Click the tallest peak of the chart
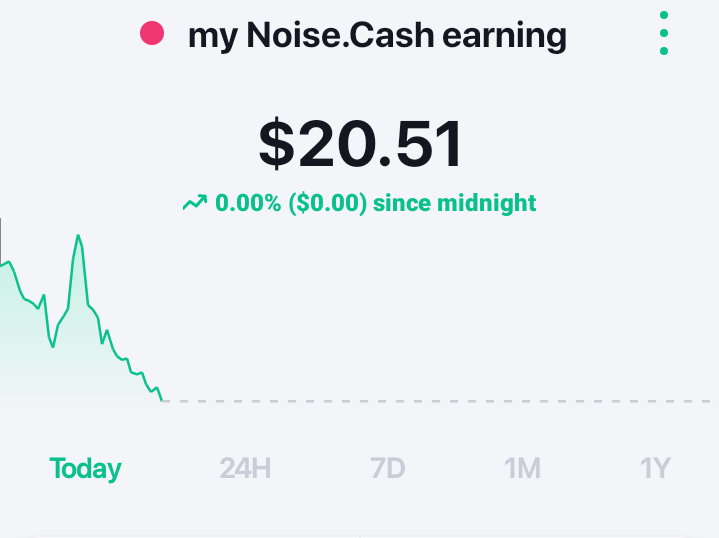Image resolution: width=719 pixels, height=538 pixels. point(78,236)
